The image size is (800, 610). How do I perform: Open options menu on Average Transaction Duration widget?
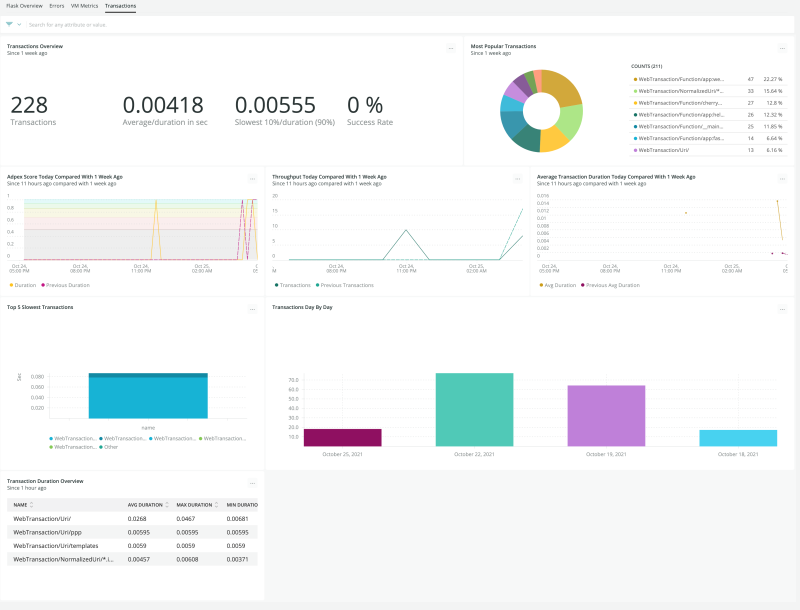point(784,177)
